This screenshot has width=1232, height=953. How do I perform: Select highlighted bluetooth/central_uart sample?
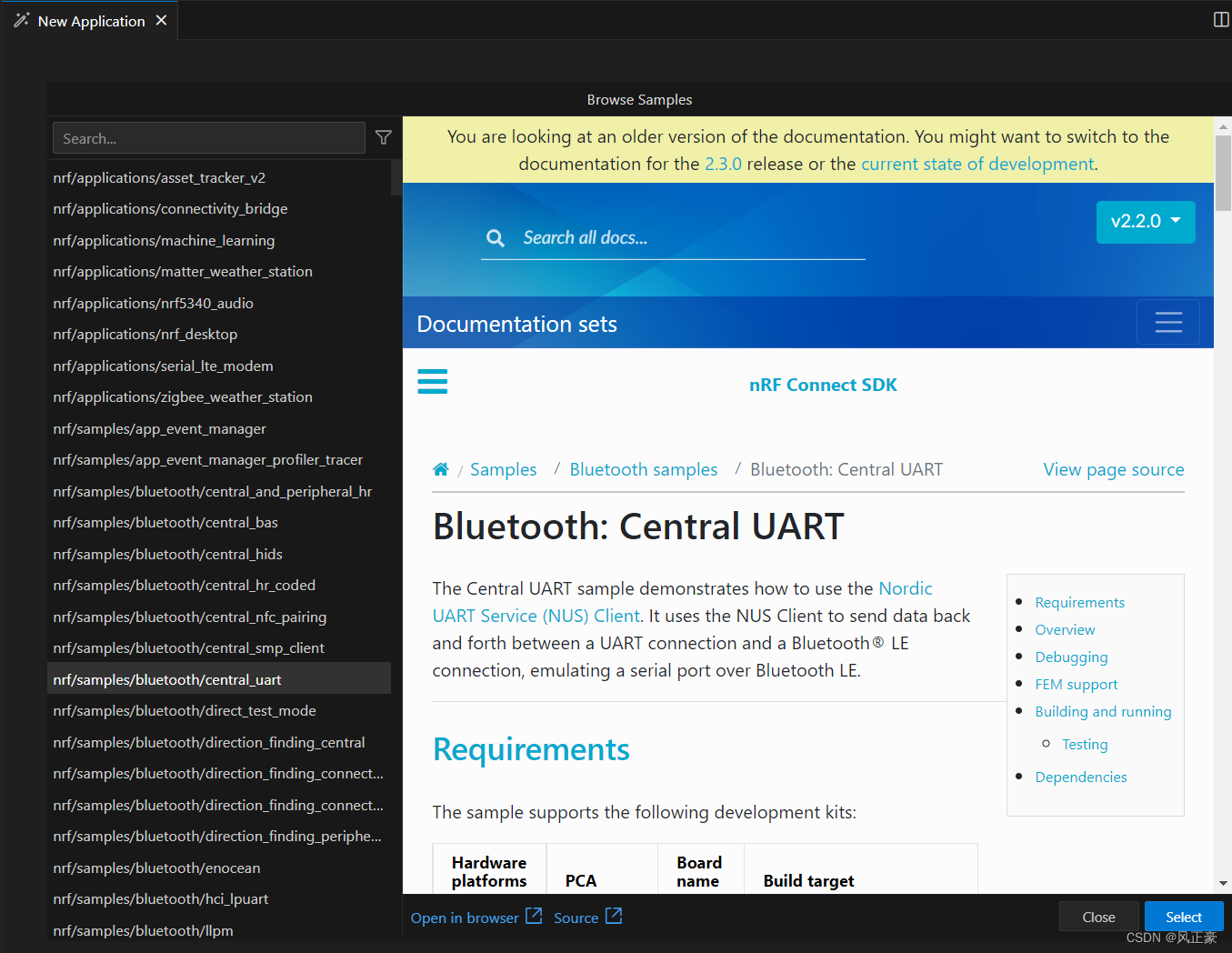[219, 679]
